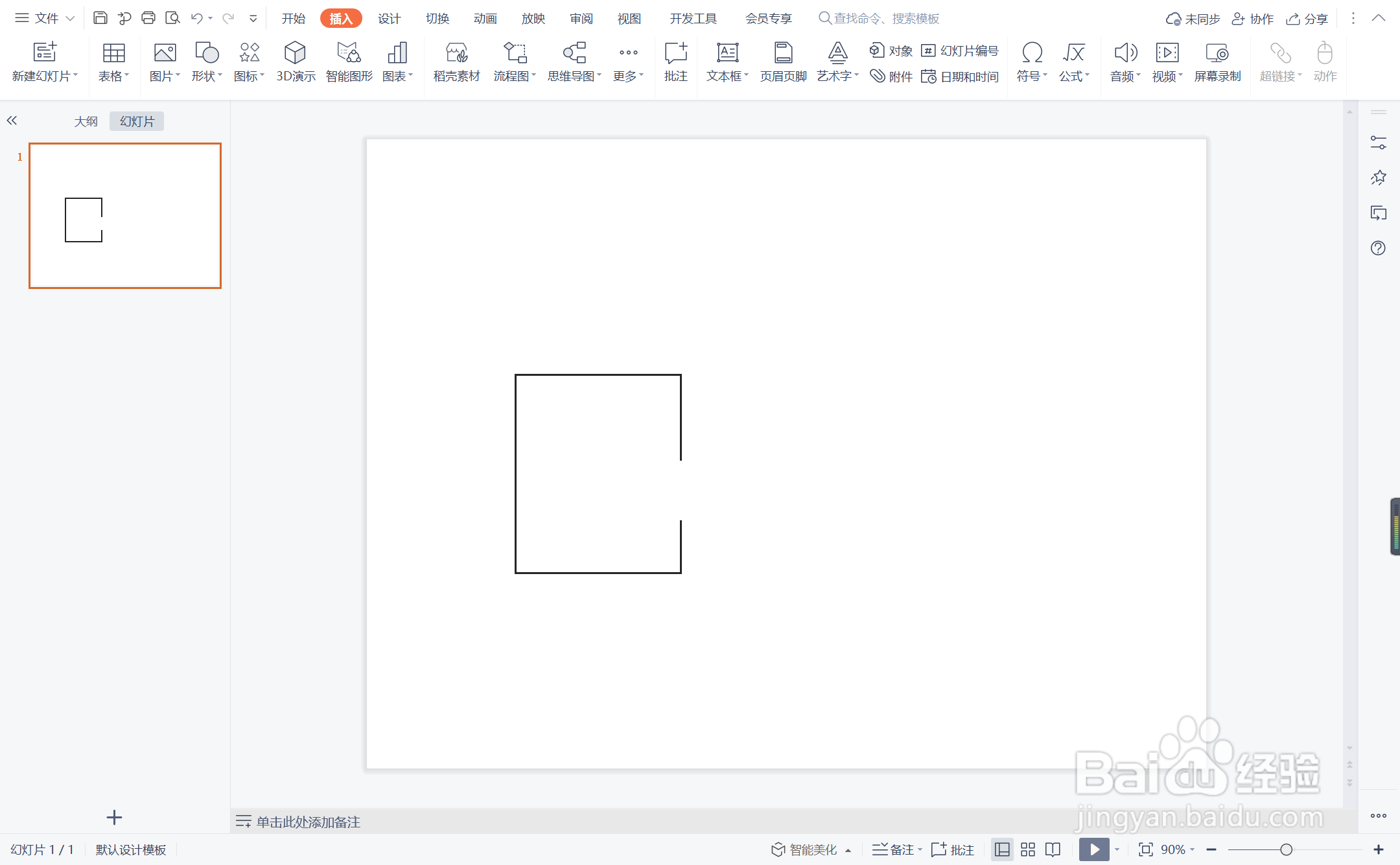This screenshot has width=1400, height=865.
Task: Open the 形状 shapes icon
Action: point(207,53)
